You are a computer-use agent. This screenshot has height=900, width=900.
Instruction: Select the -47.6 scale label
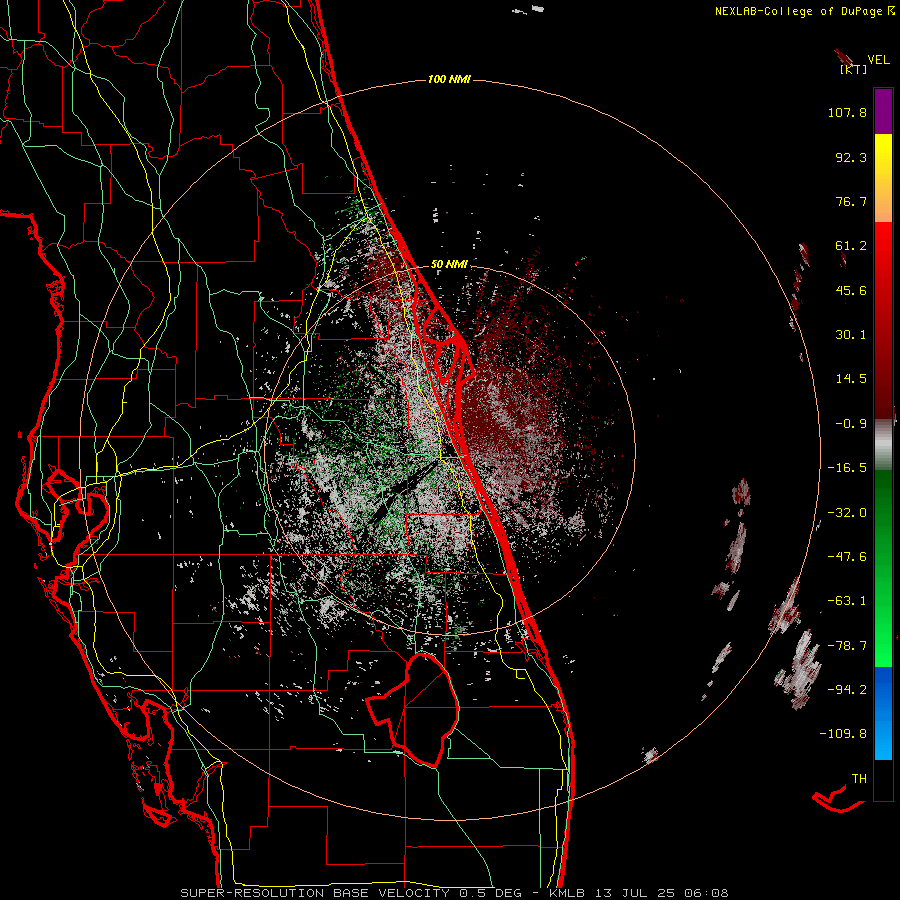[x=847, y=557]
